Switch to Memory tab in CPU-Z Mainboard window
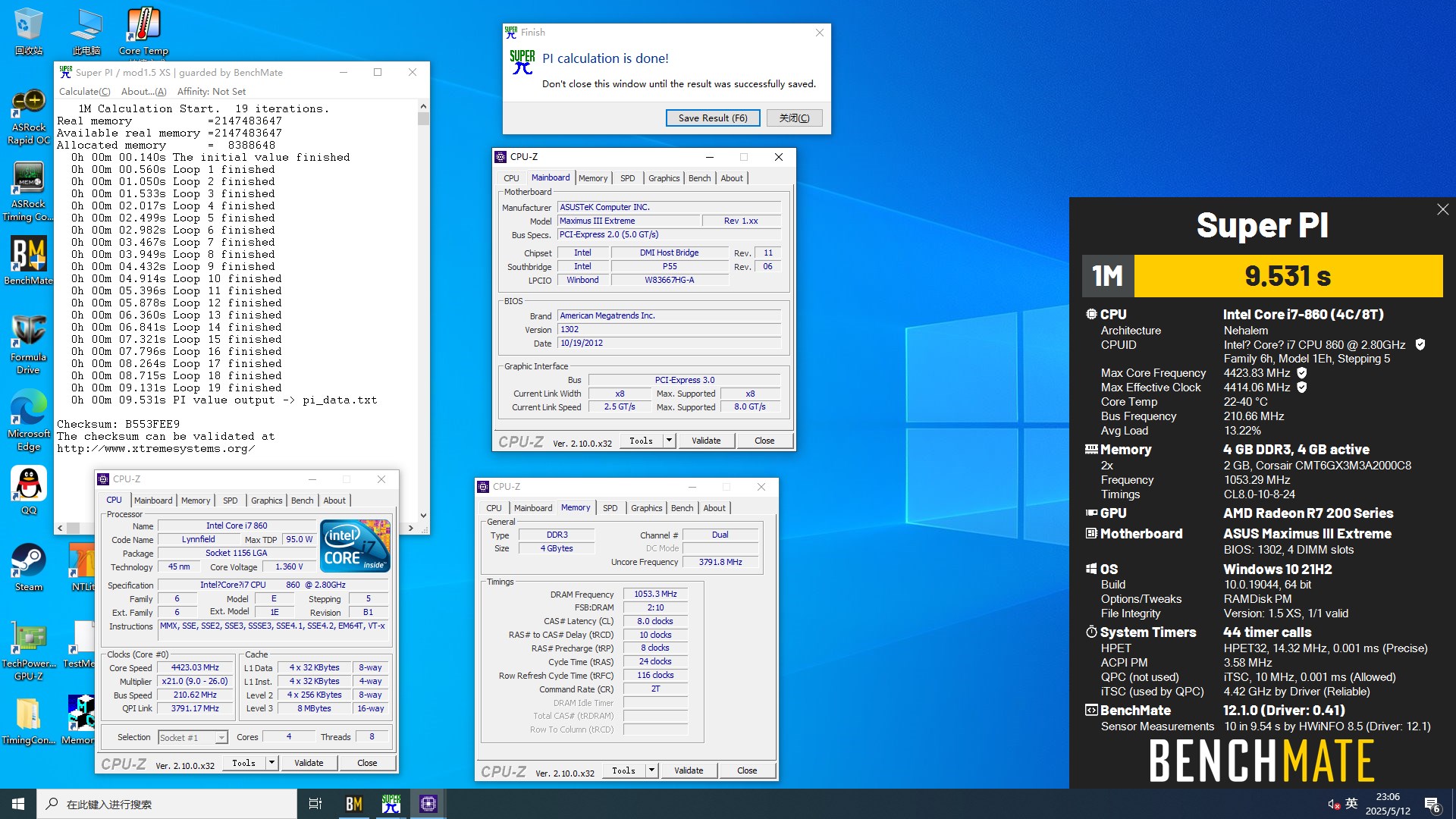The height and width of the screenshot is (819, 1456). point(593,178)
